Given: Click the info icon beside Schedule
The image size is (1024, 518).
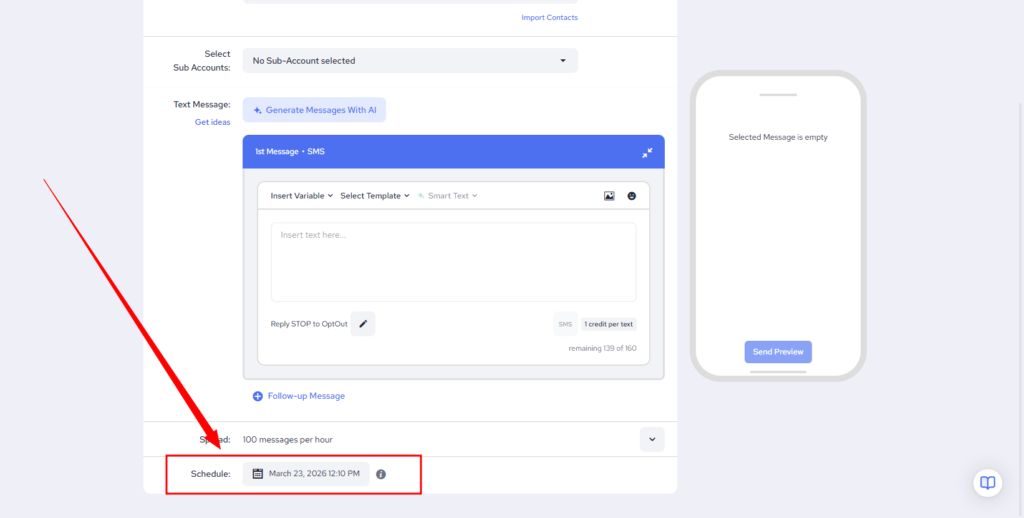Looking at the screenshot, I should click(x=381, y=474).
